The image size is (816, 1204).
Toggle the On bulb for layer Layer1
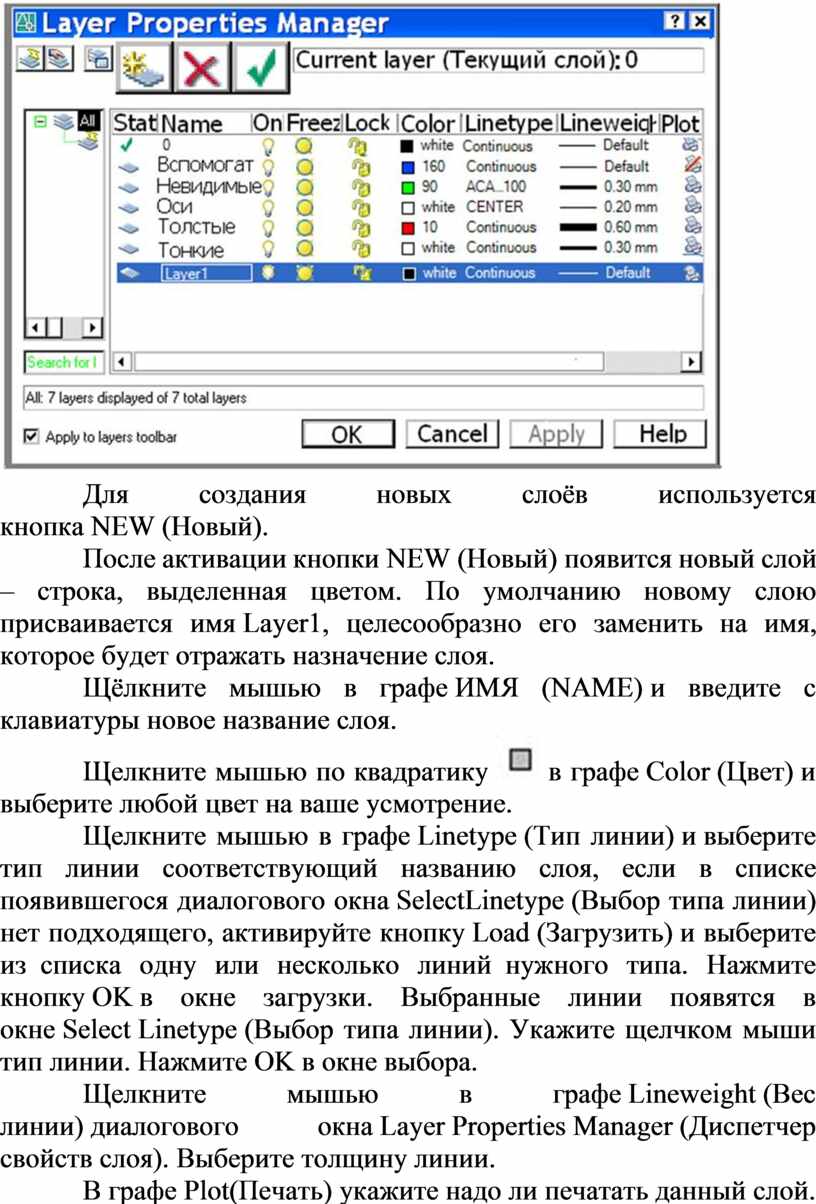point(267,273)
